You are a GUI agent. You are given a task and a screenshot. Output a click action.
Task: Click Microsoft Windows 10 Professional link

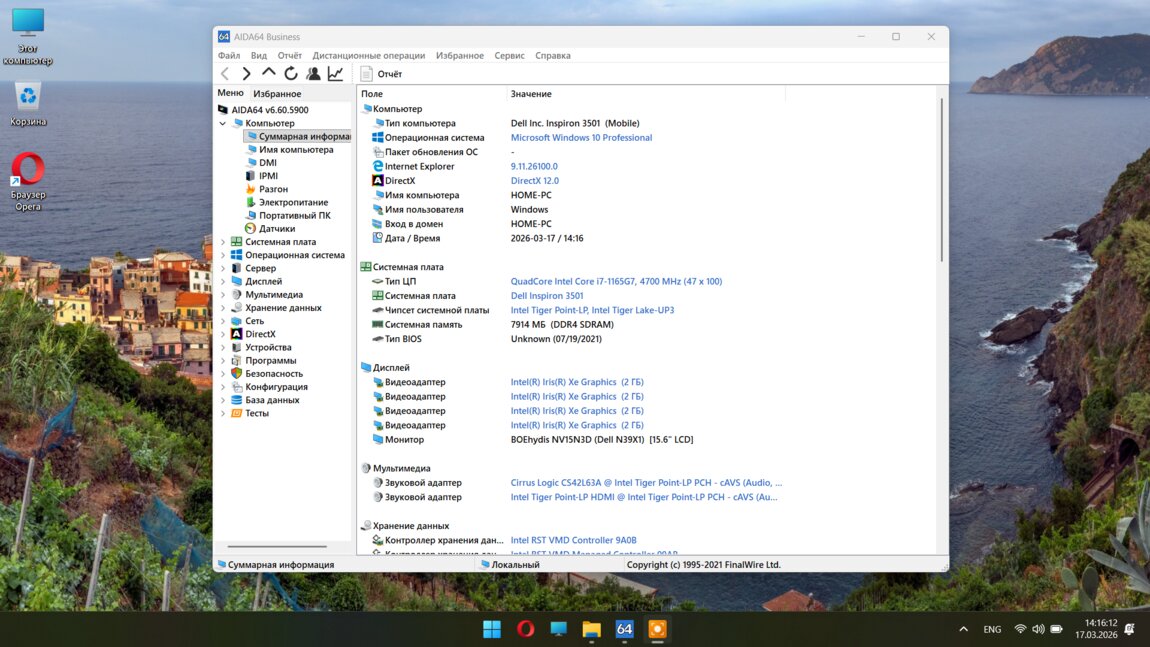tap(581, 138)
